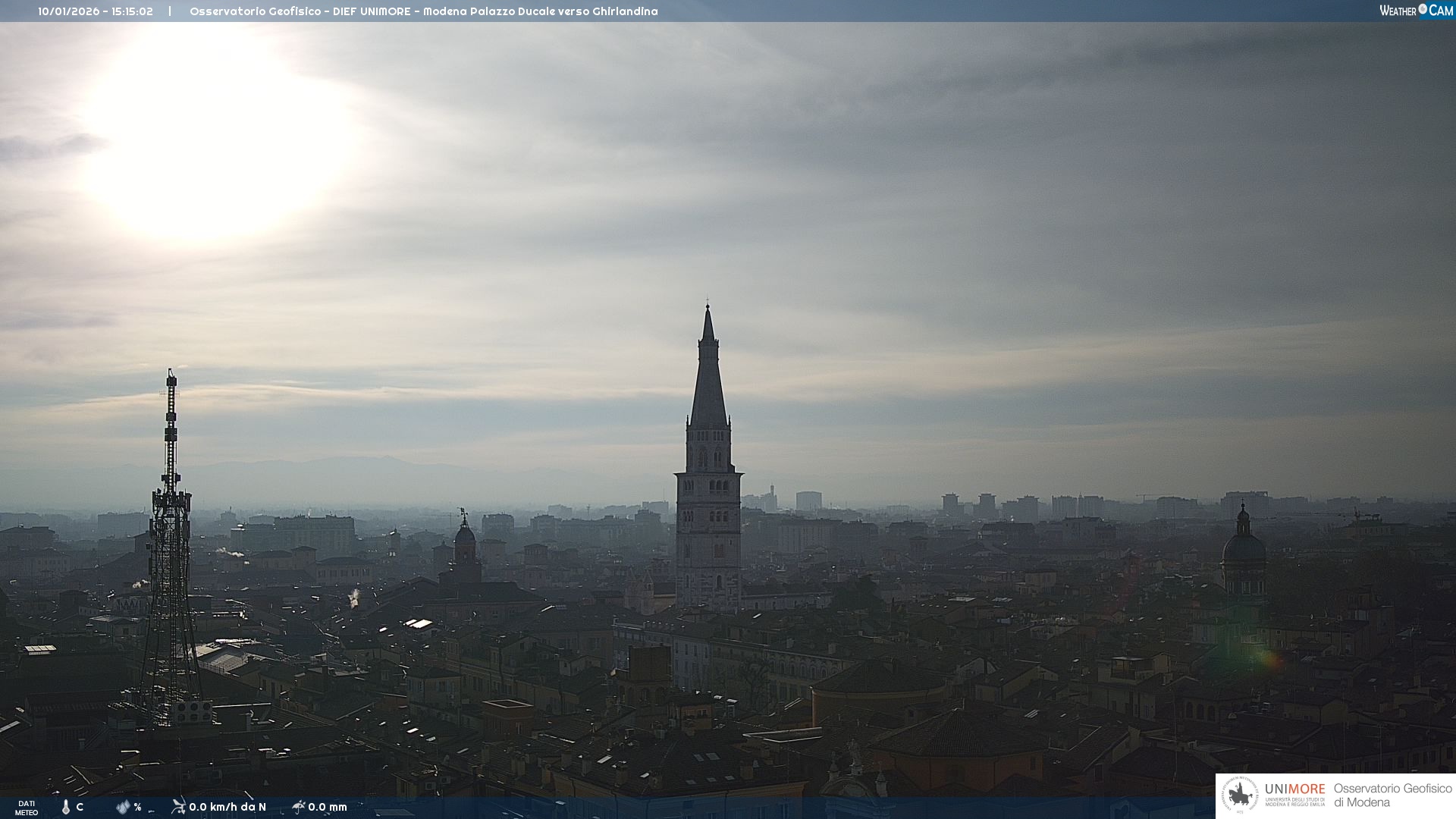Click the UNIMORE horseman seal emblem

click(1240, 795)
